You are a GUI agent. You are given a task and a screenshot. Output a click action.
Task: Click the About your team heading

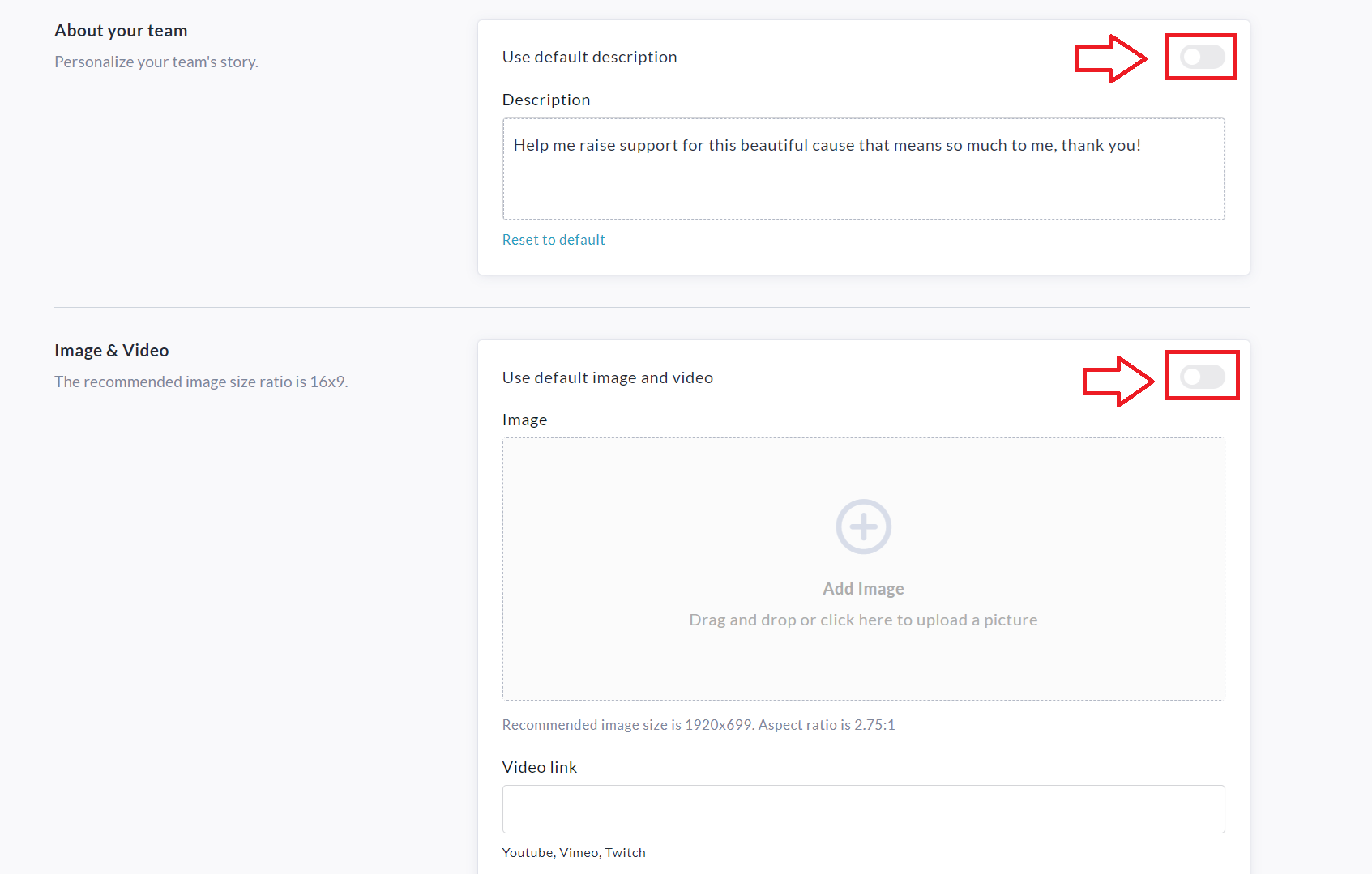coord(121,31)
